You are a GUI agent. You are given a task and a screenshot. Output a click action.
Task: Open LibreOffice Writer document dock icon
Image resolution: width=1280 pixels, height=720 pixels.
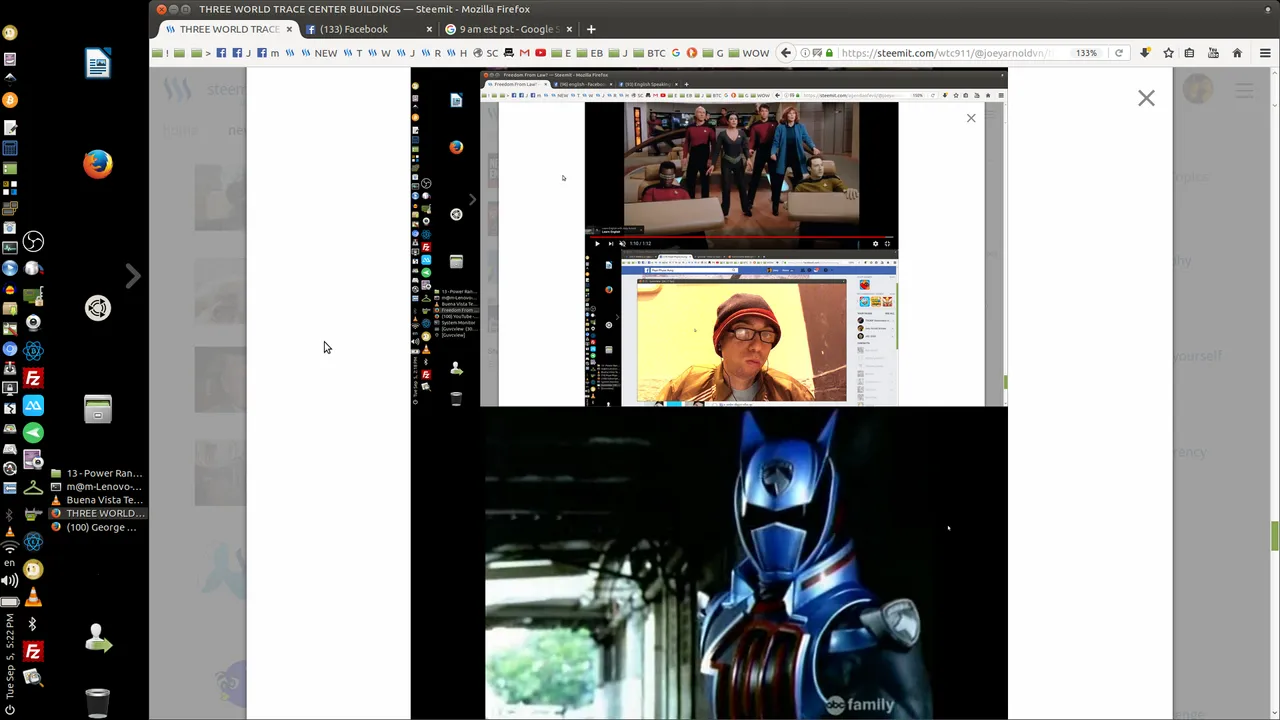(98, 64)
